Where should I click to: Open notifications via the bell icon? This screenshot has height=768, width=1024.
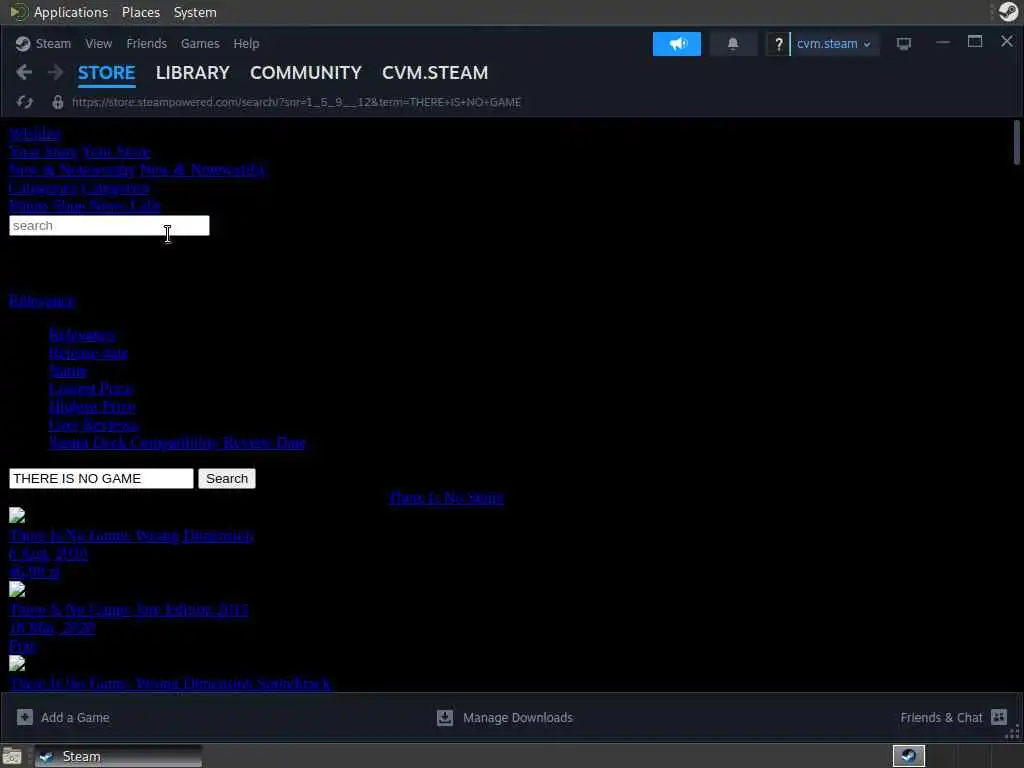coord(733,44)
